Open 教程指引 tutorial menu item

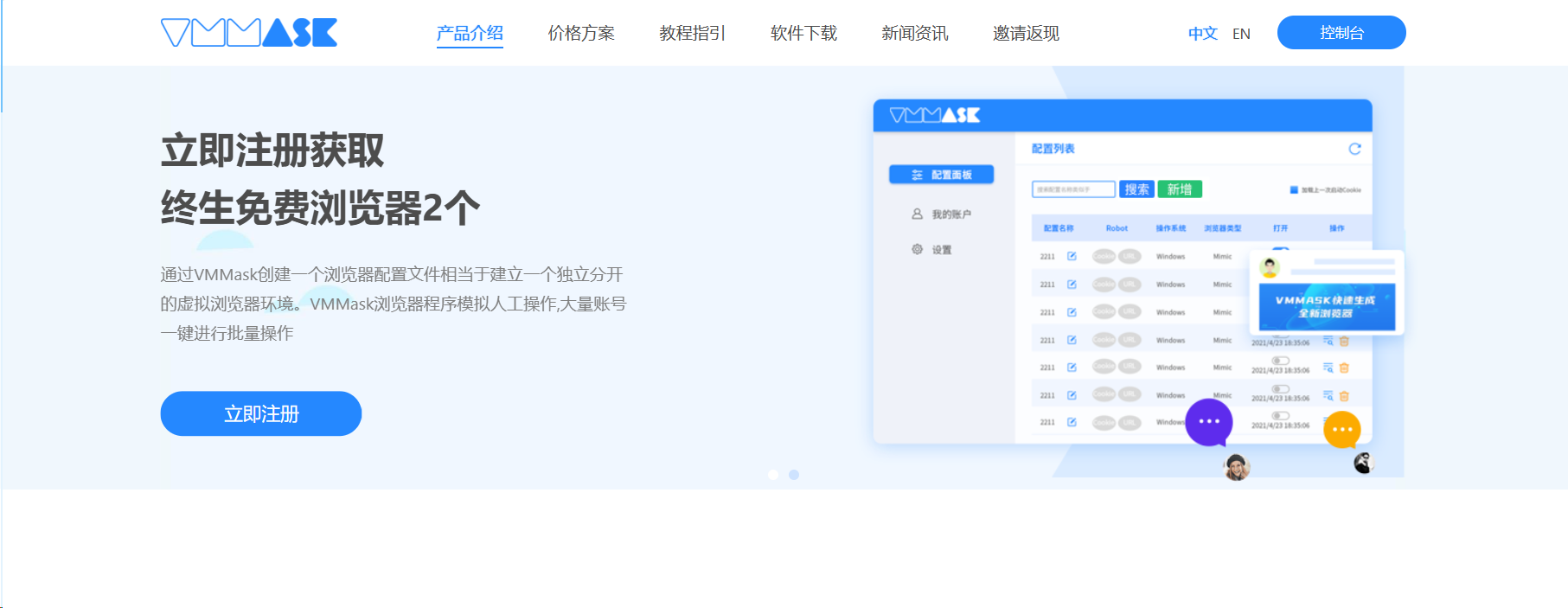(692, 33)
